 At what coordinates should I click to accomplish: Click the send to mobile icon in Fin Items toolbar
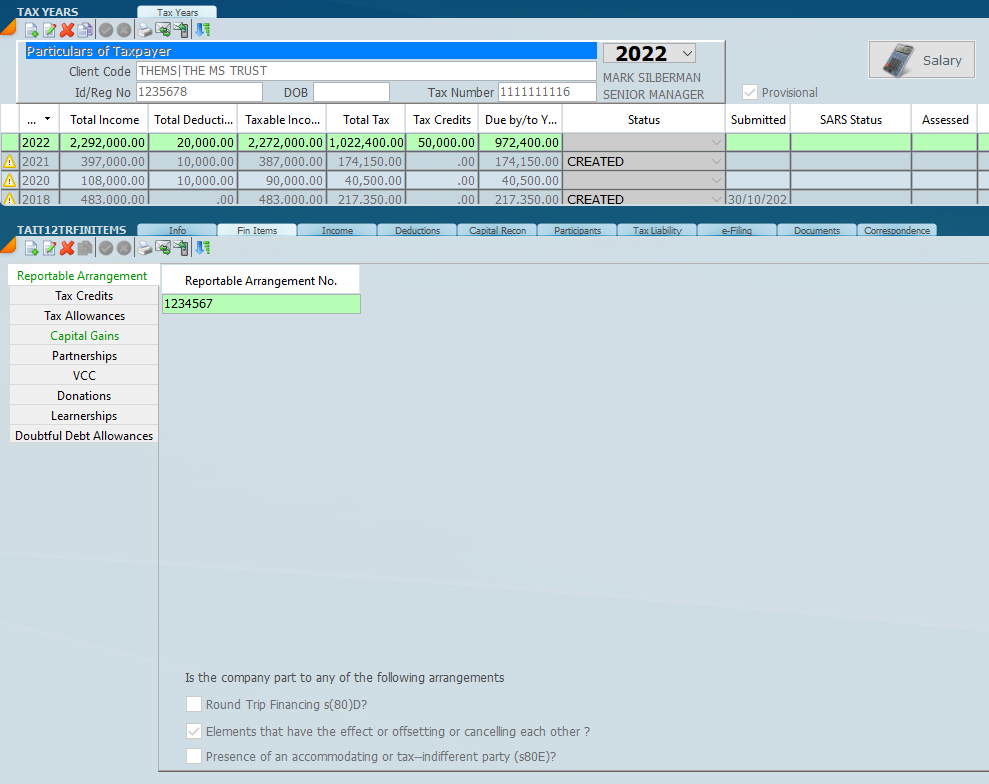[x=180, y=248]
